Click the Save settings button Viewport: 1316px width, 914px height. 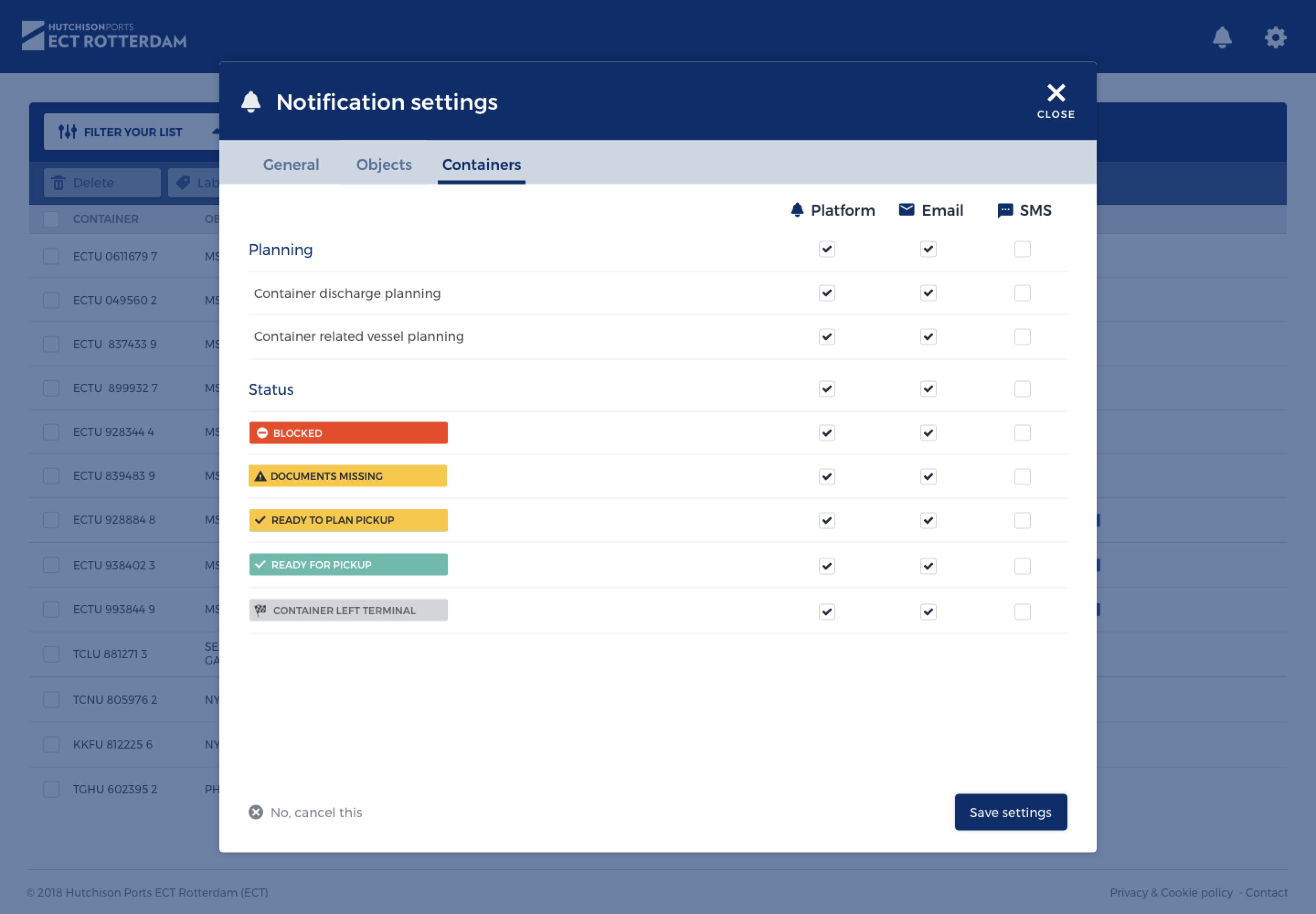tap(1010, 812)
